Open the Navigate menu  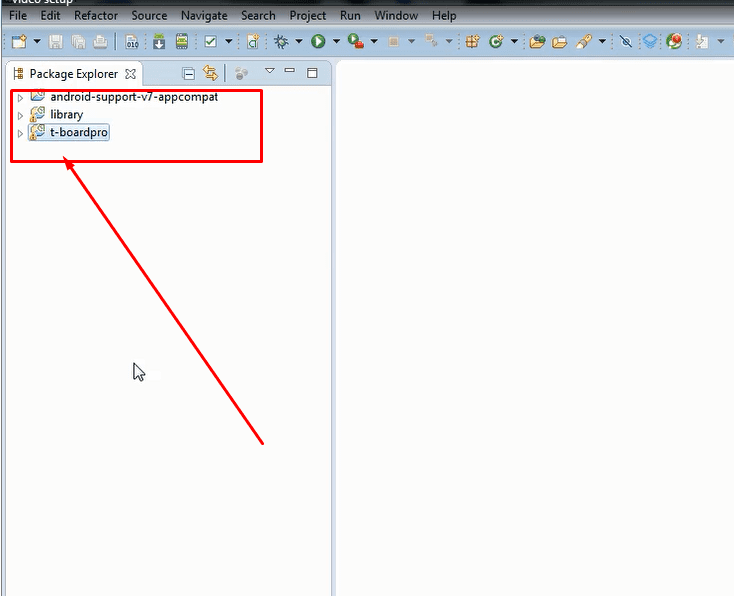point(204,15)
